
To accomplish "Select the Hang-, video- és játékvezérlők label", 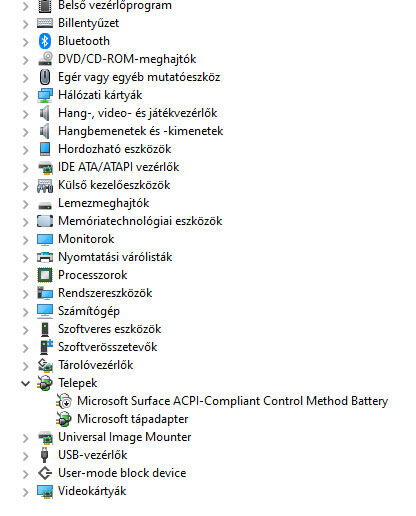I will pyautogui.click(x=137, y=113).
